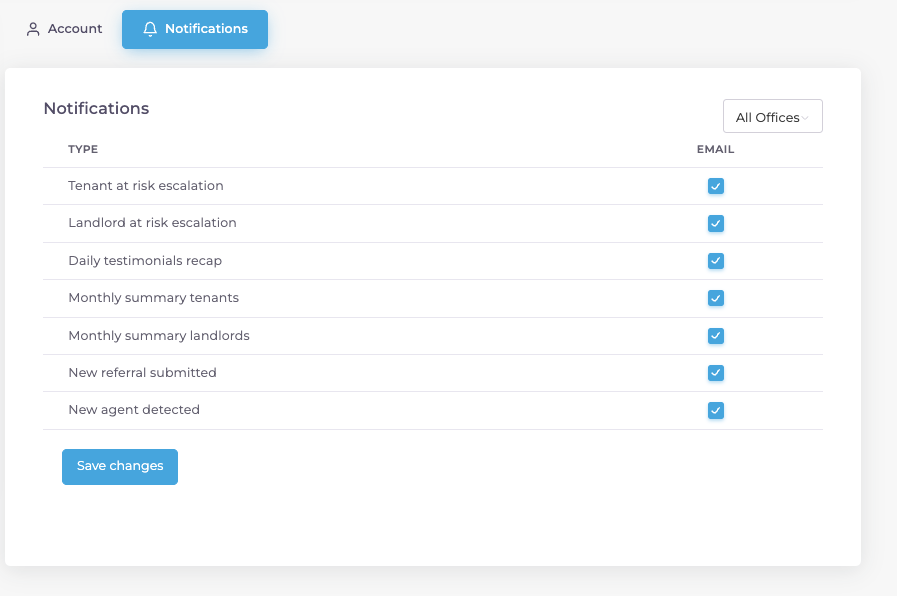Toggle email for New referral submitted
The width and height of the screenshot is (897, 596).
click(716, 373)
